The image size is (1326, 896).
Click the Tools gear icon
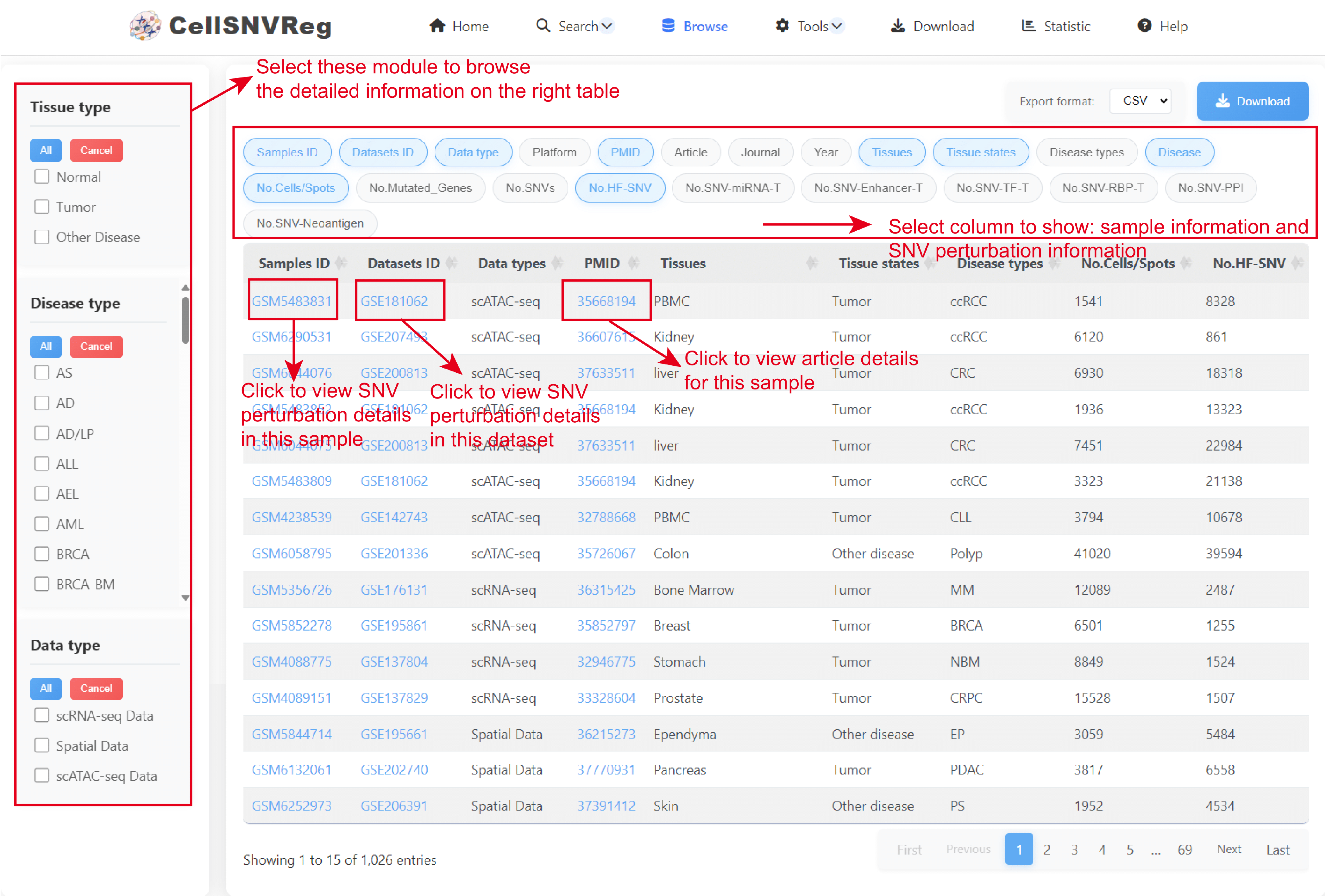pos(782,26)
